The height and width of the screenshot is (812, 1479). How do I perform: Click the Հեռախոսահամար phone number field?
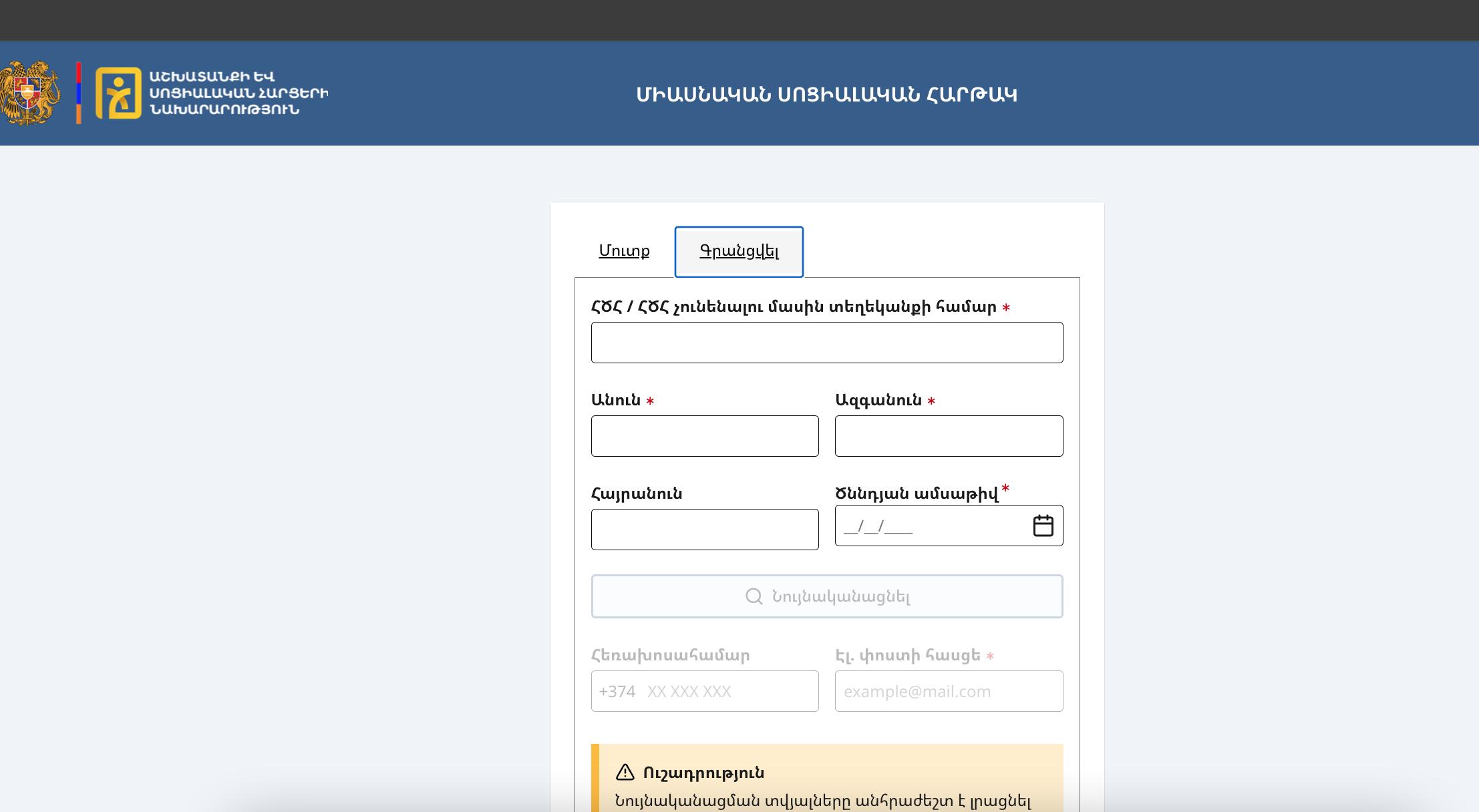tap(705, 691)
